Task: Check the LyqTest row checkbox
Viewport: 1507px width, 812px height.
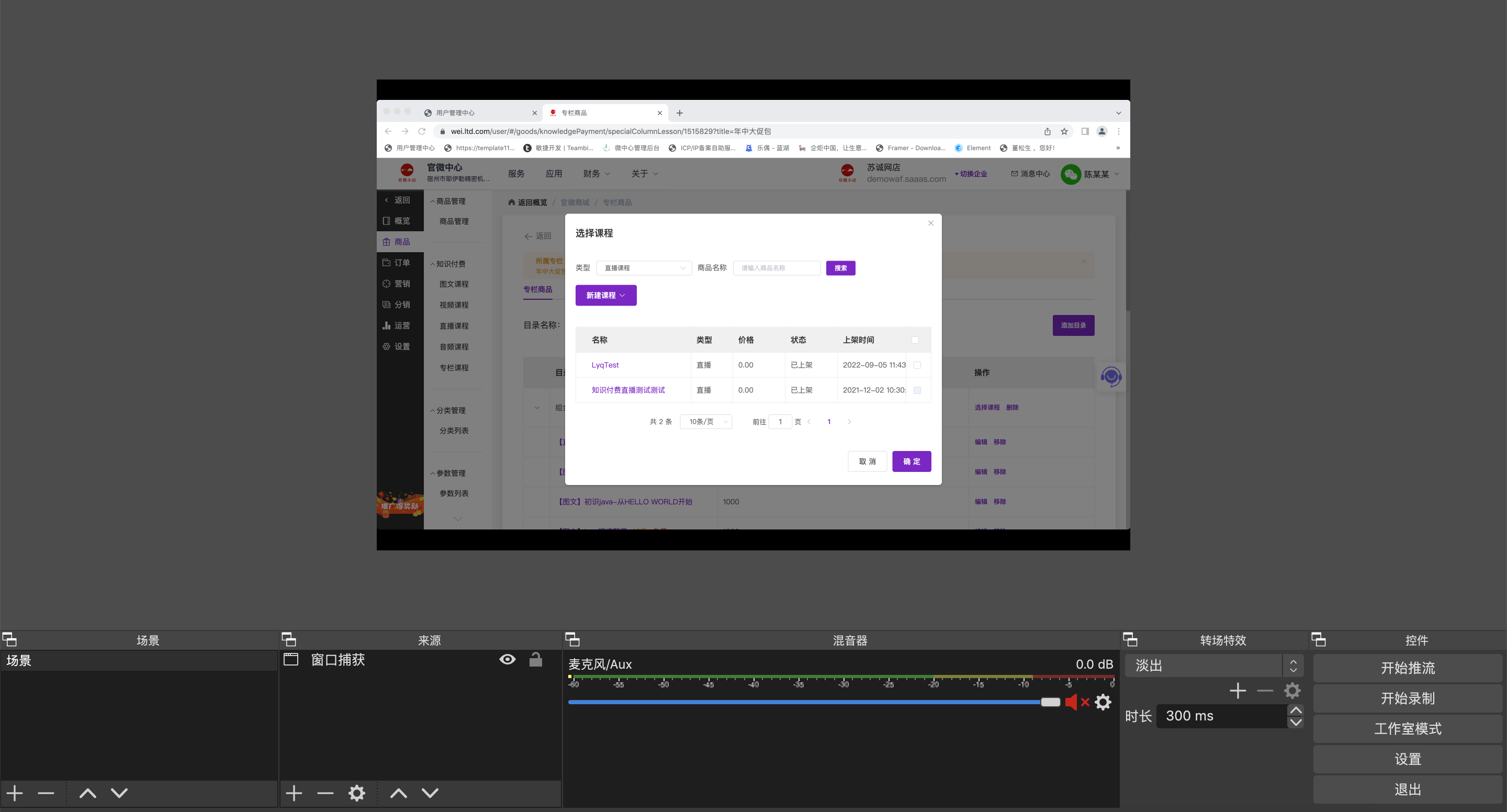Action: tap(917, 365)
